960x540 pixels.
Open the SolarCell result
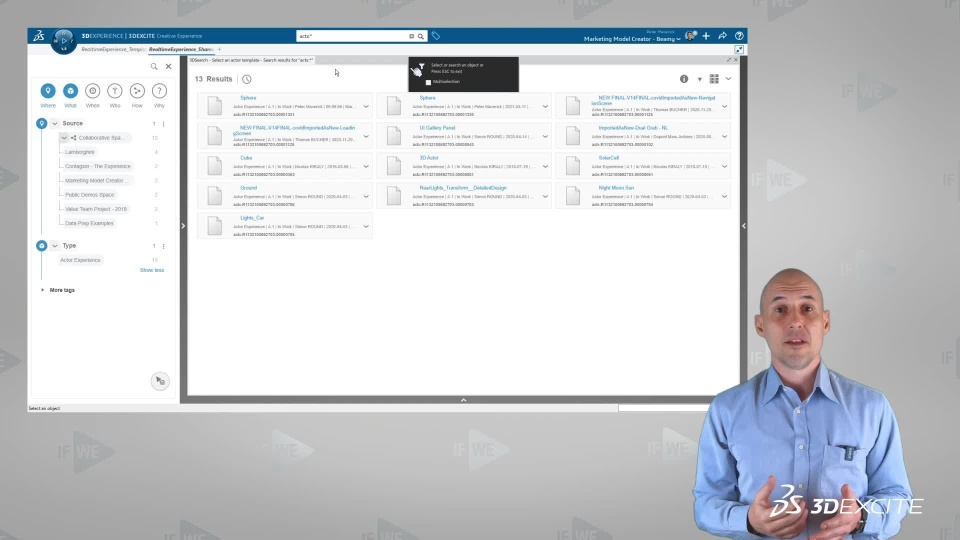609,158
